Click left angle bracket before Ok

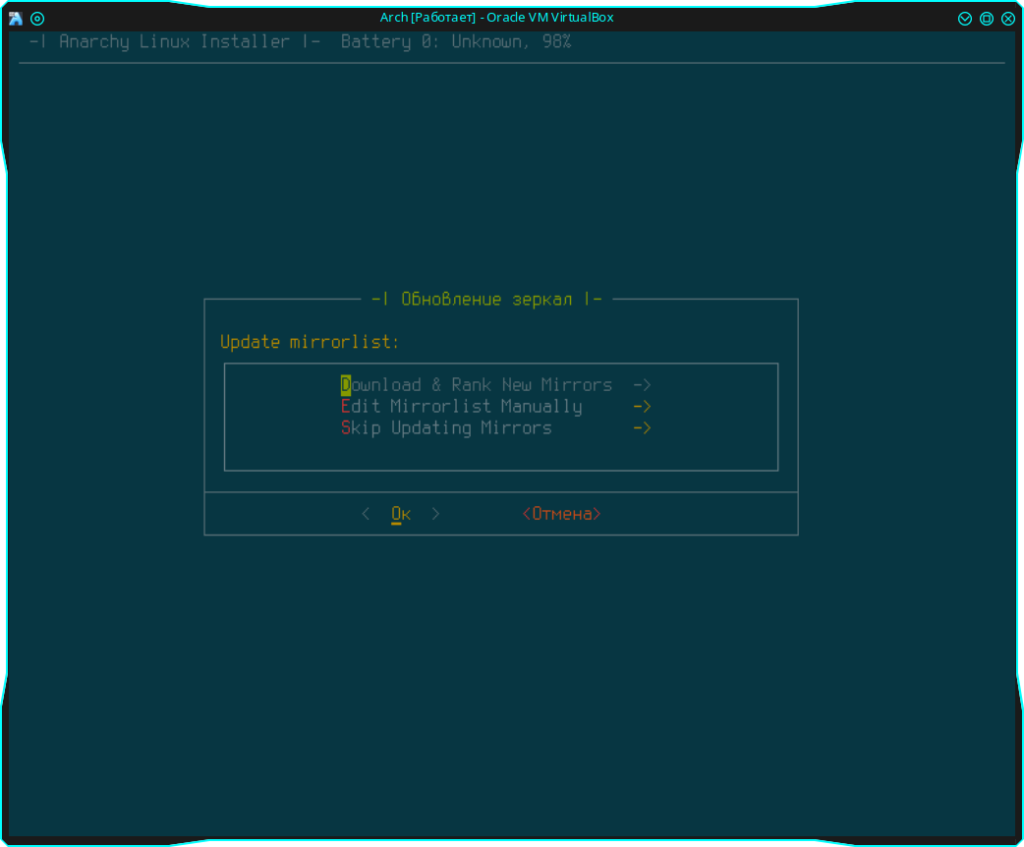(366, 514)
